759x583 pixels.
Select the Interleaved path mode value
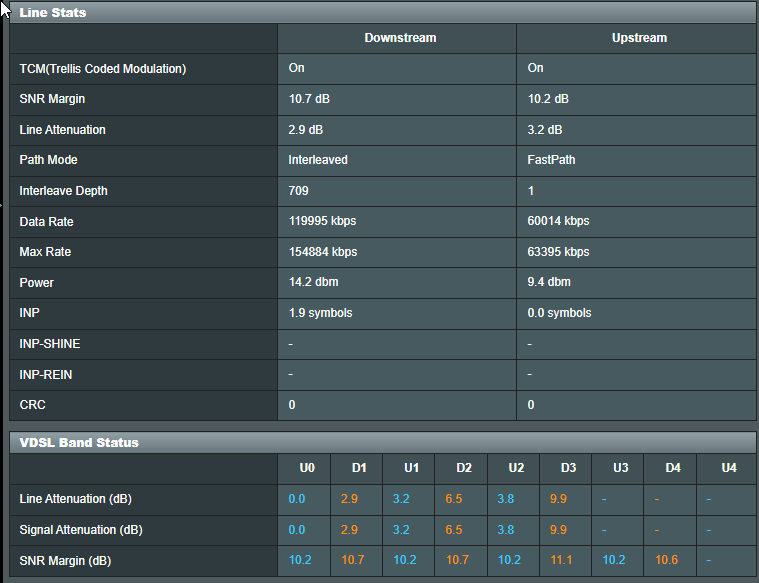point(318,160)
